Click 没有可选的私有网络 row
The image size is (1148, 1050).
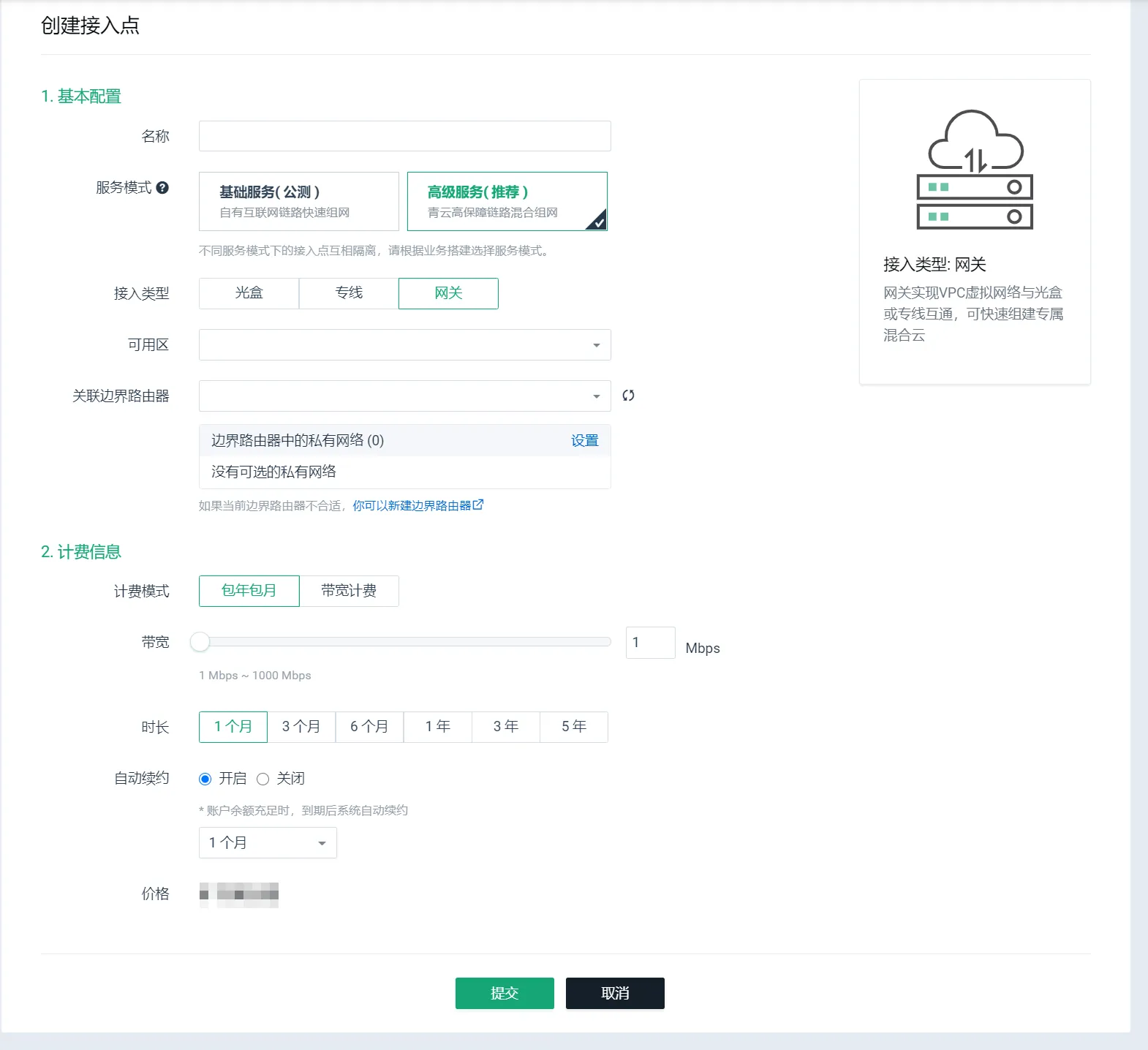pos(405,472)
